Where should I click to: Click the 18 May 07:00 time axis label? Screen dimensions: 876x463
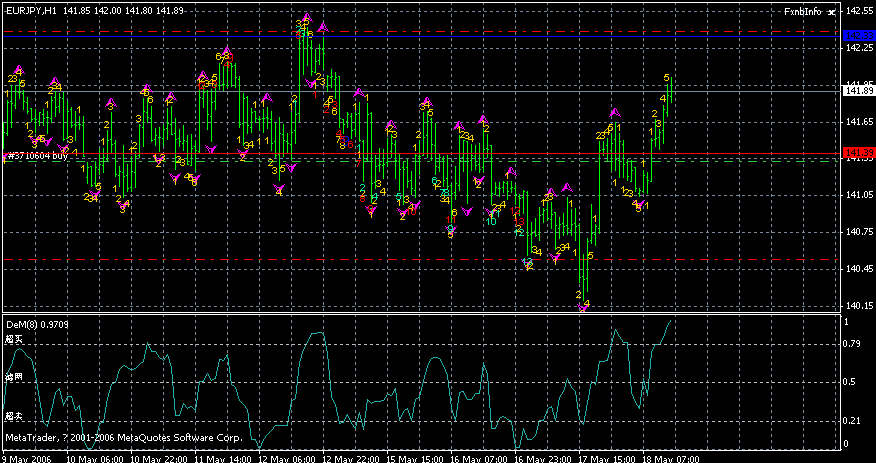click(670, 457)
